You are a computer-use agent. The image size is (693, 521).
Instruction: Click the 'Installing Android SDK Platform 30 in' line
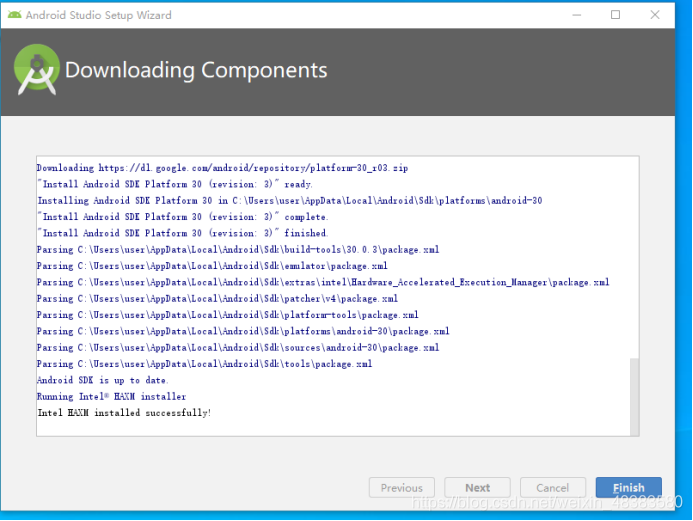(289, 201)
